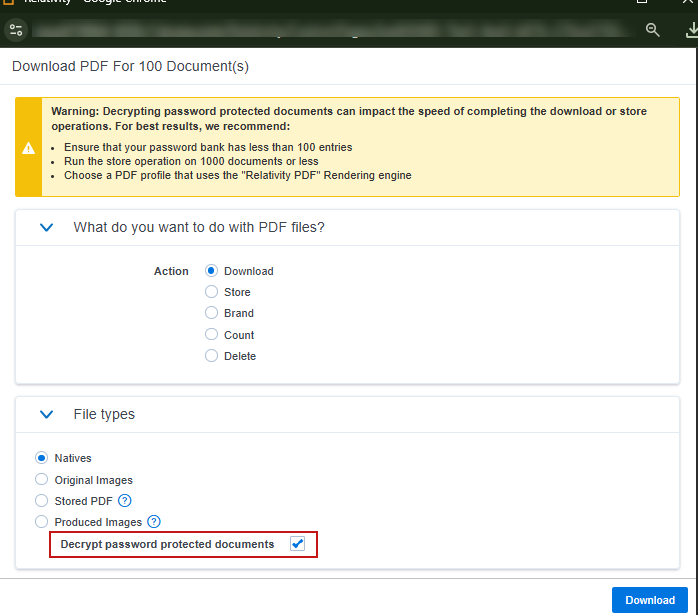
Task: Select the Store action radio button
Action: pyautogui.click(x=211, y=291)
